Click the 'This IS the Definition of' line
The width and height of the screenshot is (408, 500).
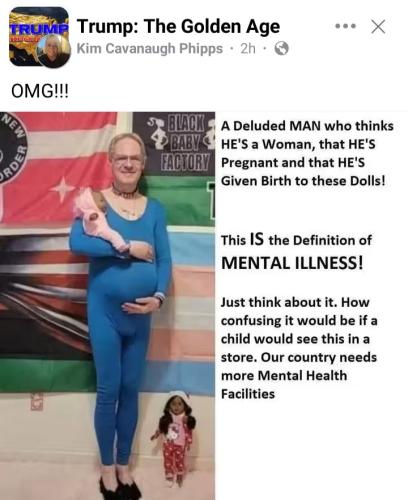pos(296,240)
